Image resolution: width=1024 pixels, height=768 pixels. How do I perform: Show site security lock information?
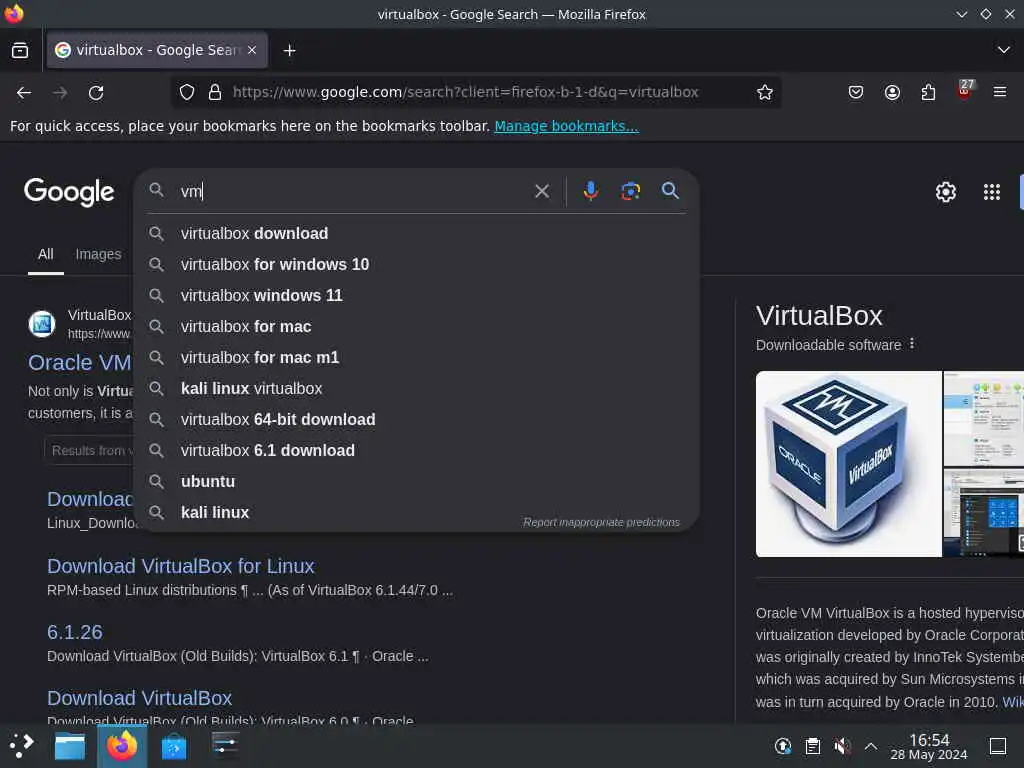tap(215, 92)
